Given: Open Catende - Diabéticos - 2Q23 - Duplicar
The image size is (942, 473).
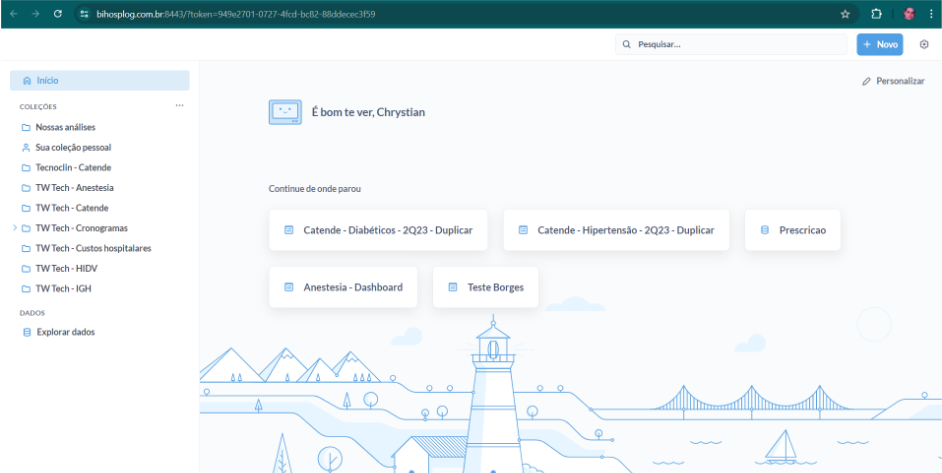Looking at the screenshot, I should click(x=378, y=230).
